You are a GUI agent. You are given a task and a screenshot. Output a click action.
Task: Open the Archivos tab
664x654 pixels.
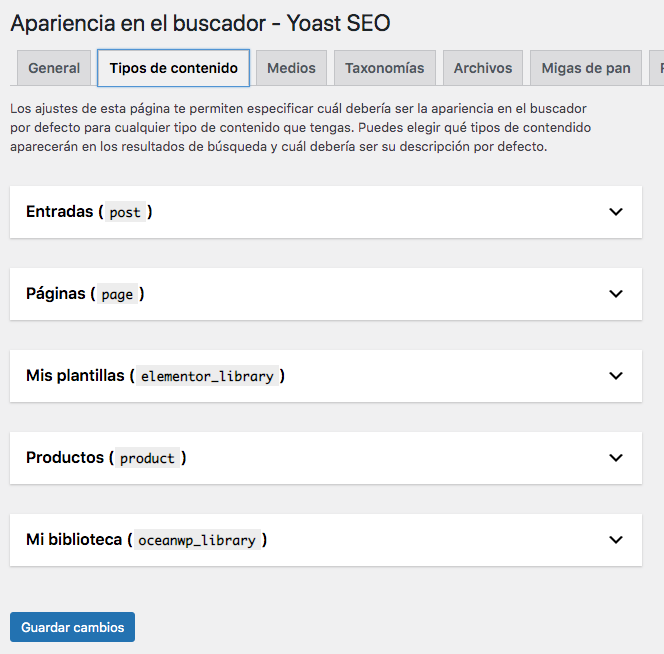(483, 68)
